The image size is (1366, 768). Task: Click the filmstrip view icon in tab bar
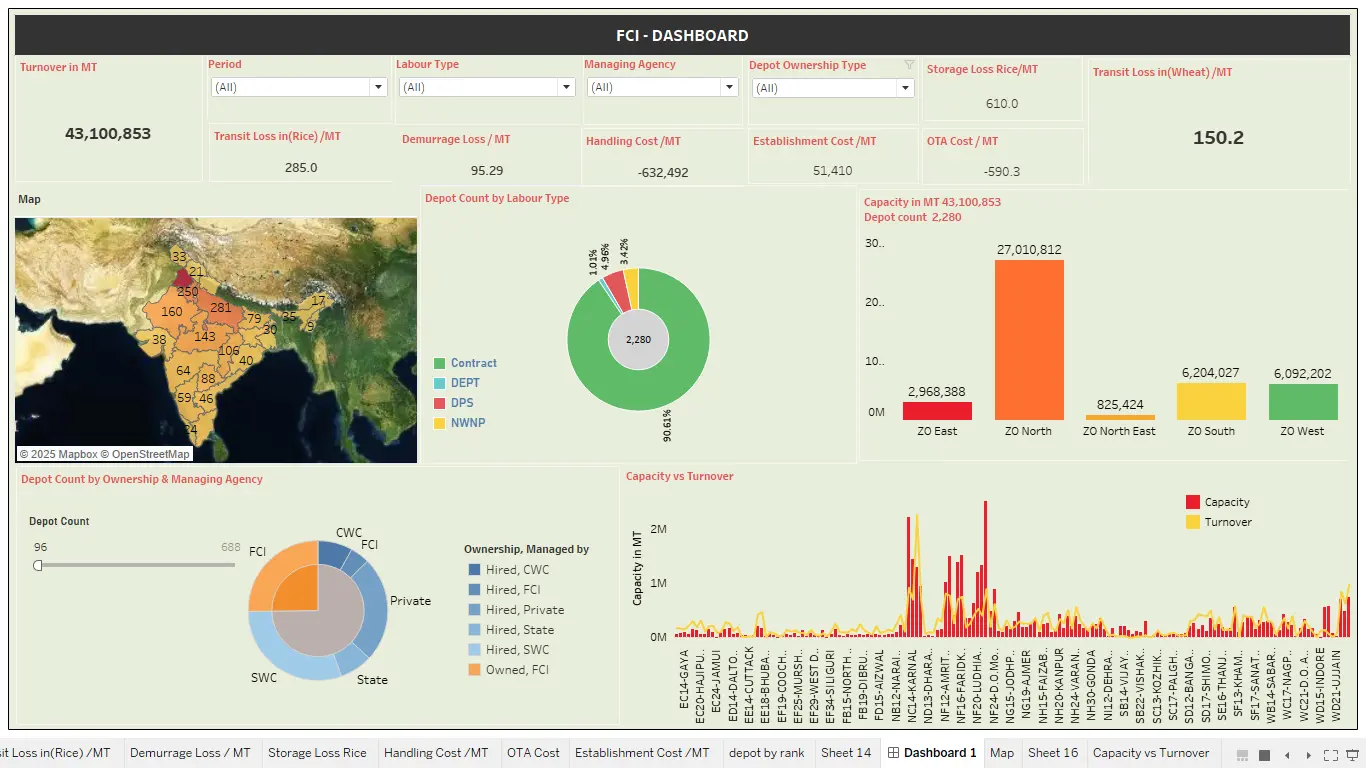point(1242,755)
